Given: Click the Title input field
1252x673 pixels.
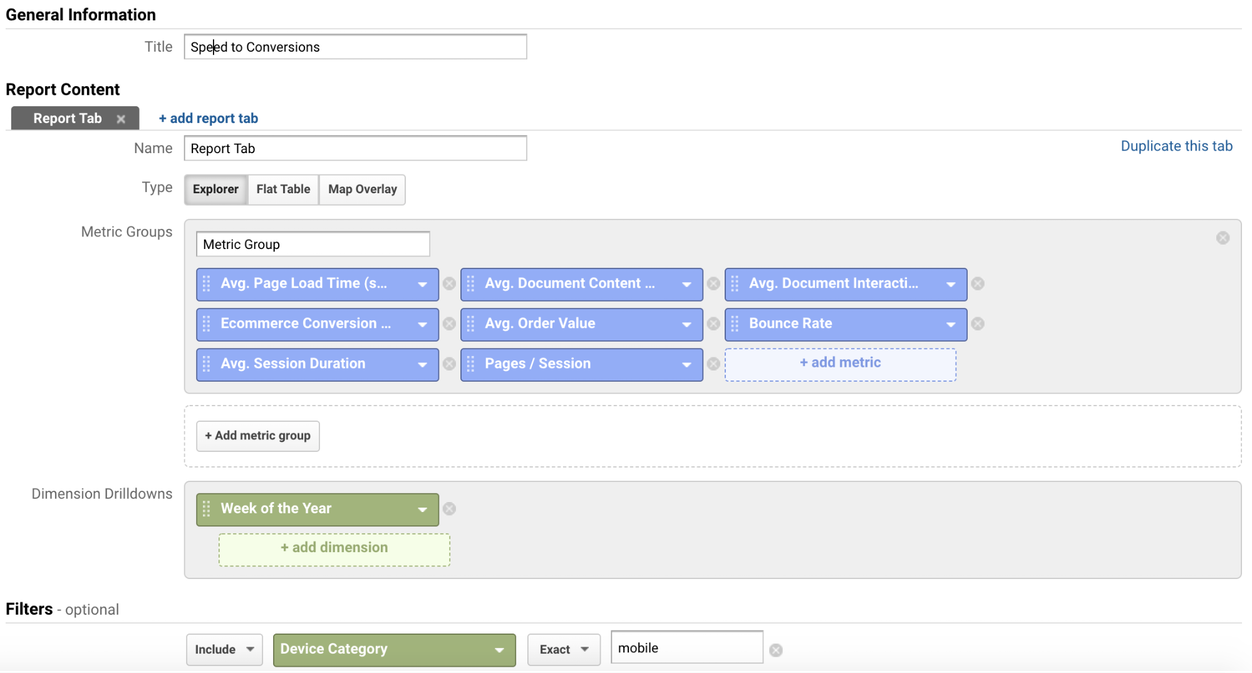Looking at the screenshot, I should pyautogui.click(x=355, y=46).
